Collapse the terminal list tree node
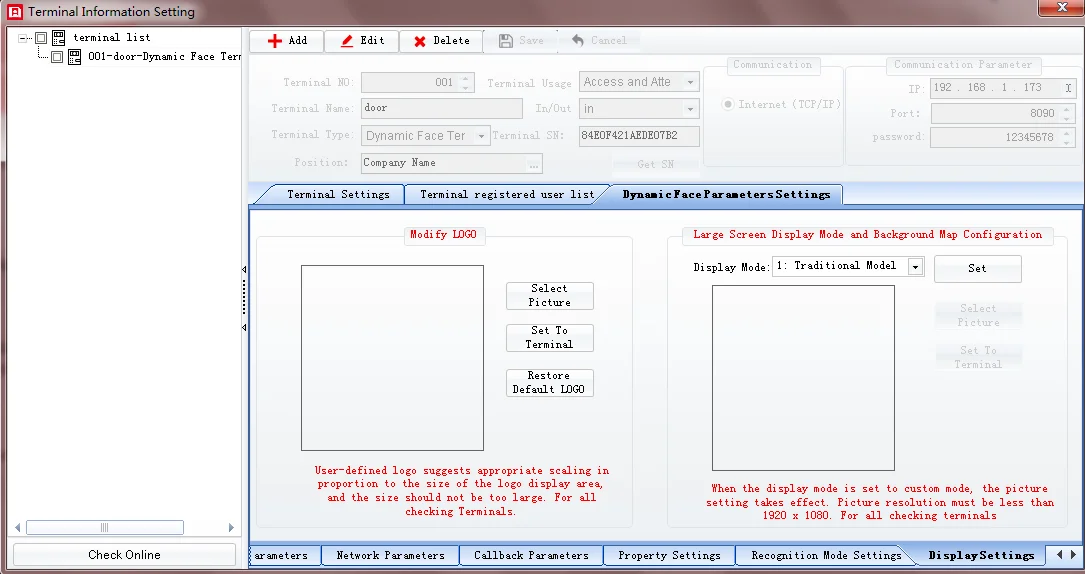 24,38
